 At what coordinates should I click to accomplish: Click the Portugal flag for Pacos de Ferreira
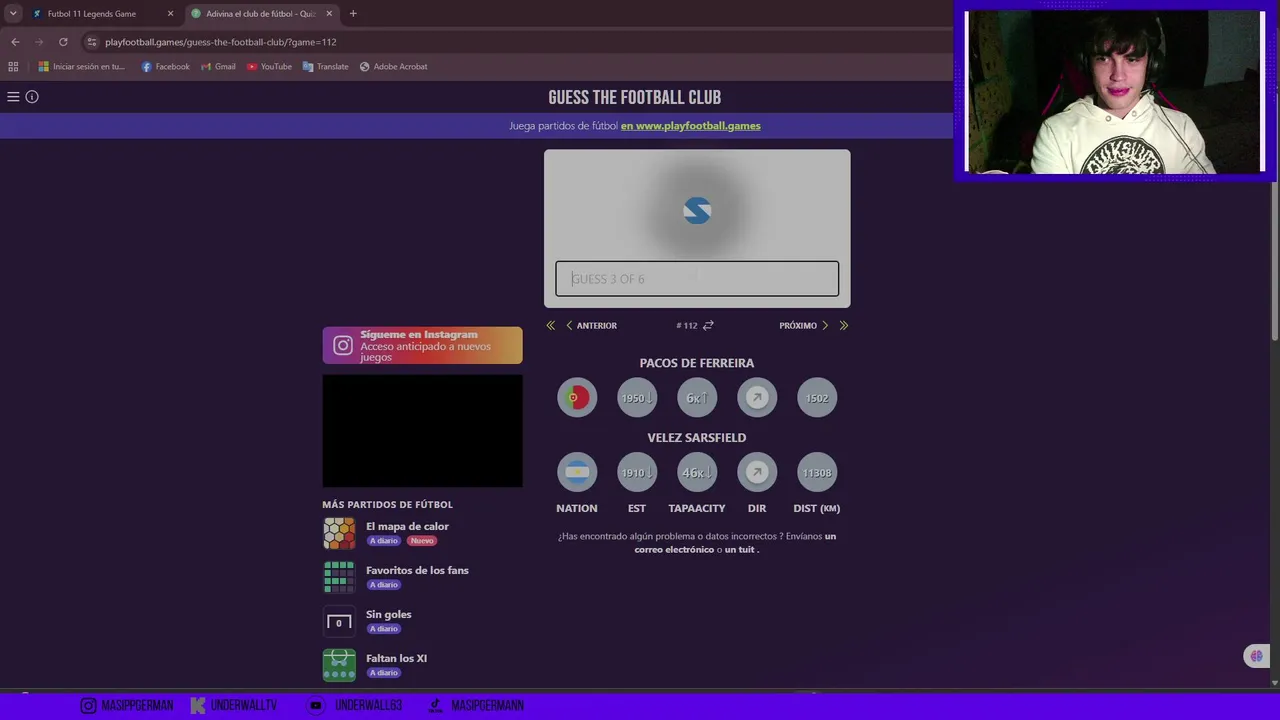pos(577,398)
